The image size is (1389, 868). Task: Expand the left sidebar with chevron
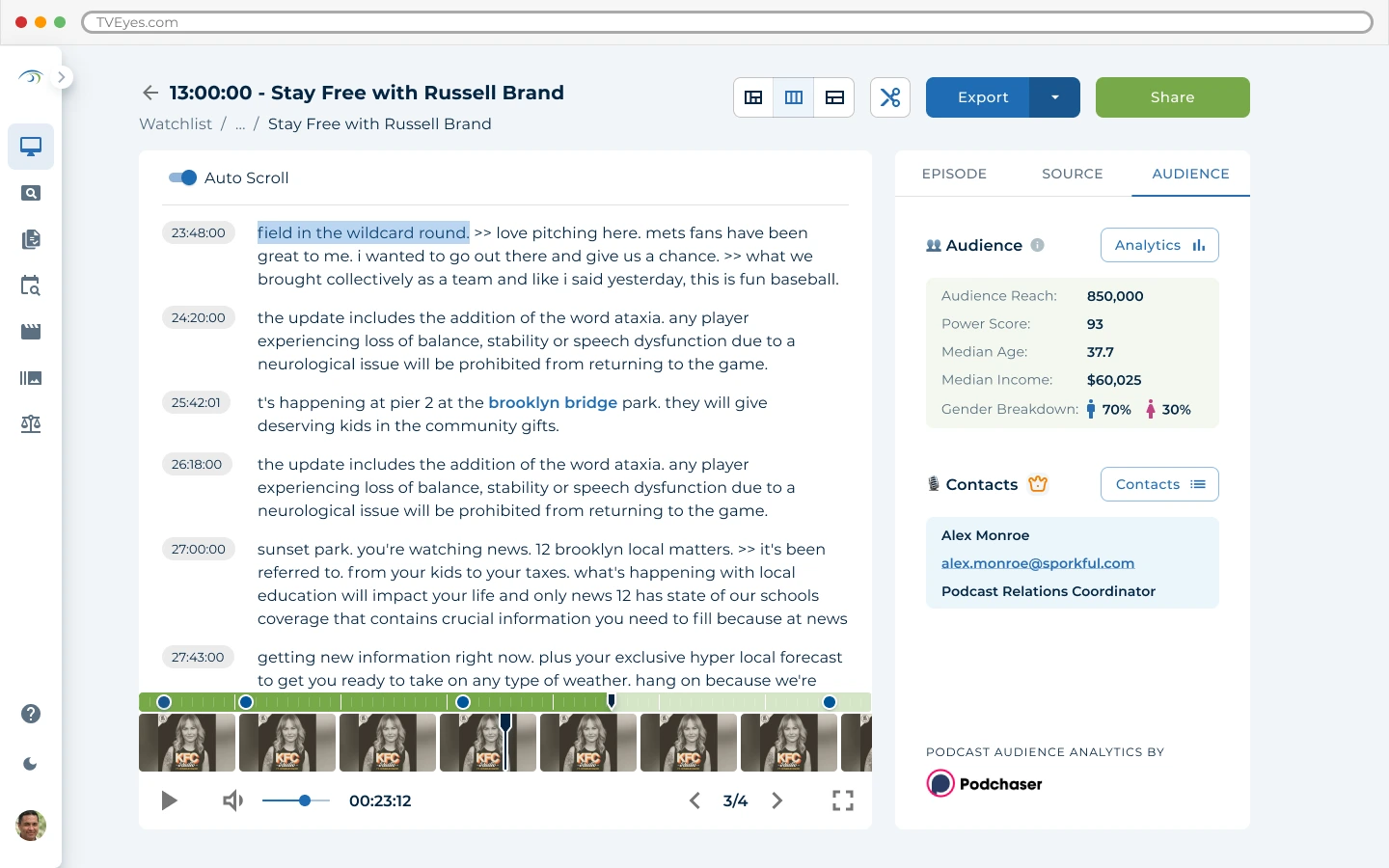coord(62,77)
